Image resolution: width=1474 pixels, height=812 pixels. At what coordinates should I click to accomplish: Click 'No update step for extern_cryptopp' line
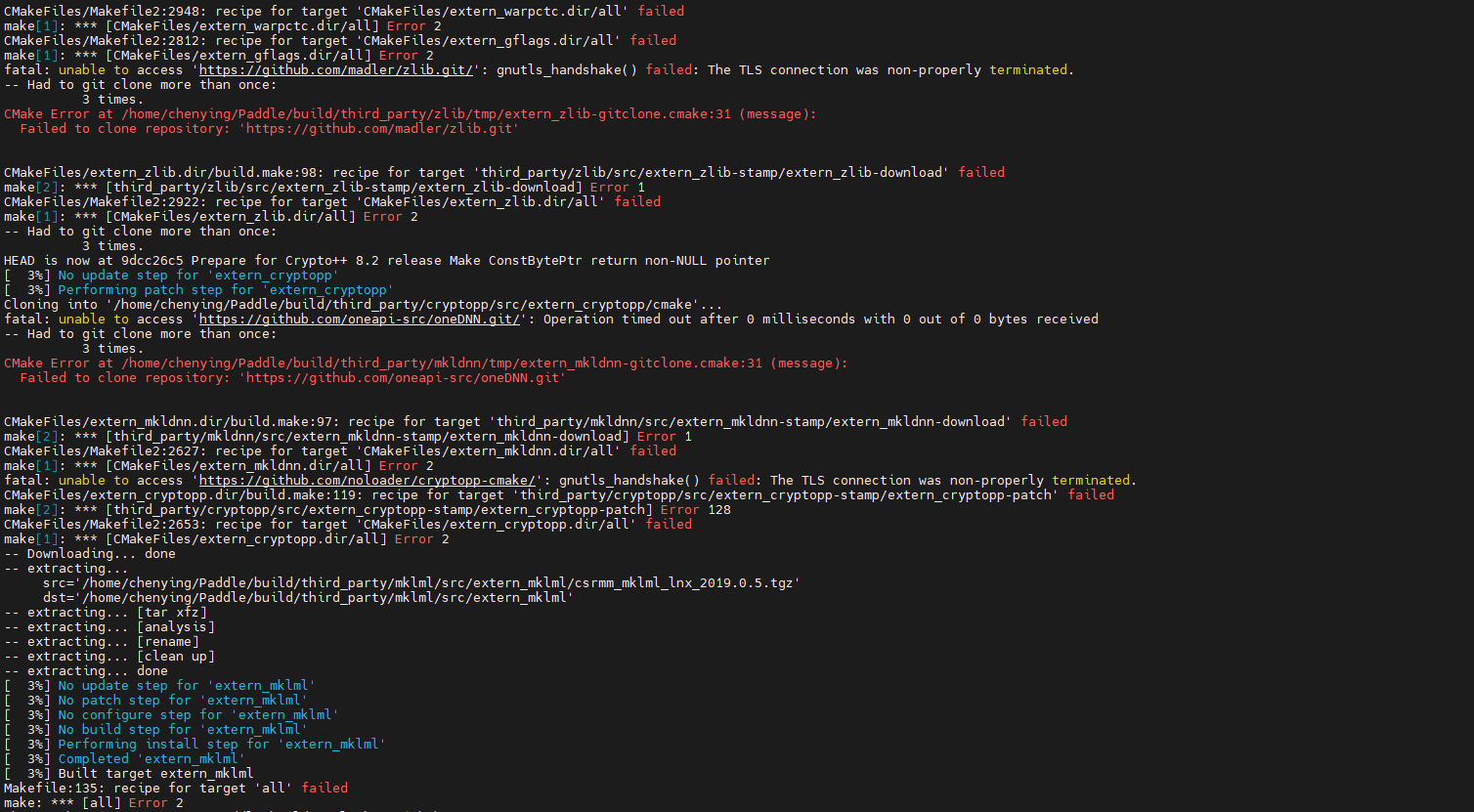172,276
